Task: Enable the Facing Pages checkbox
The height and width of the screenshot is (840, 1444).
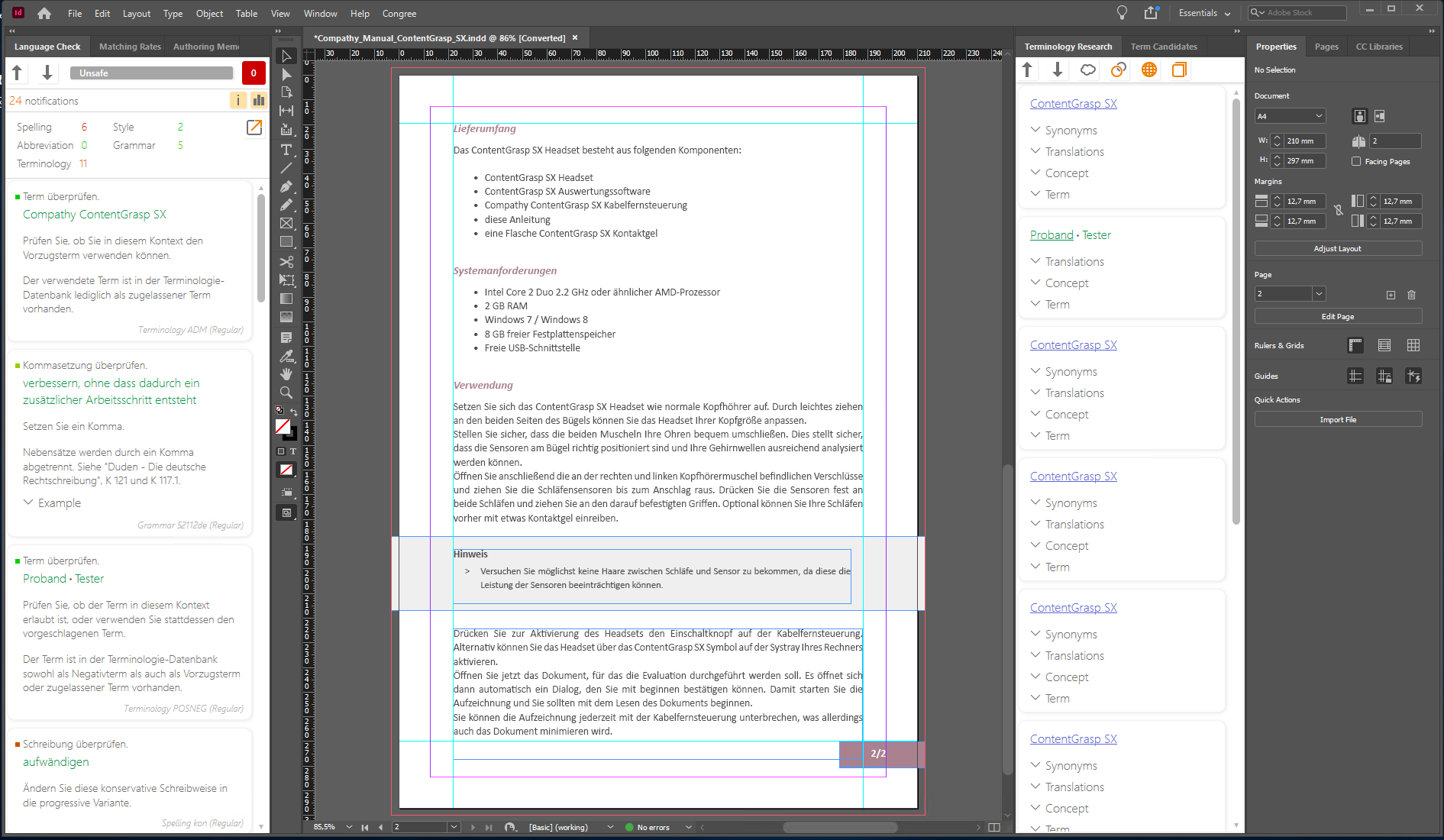Action: [1356, 161]
